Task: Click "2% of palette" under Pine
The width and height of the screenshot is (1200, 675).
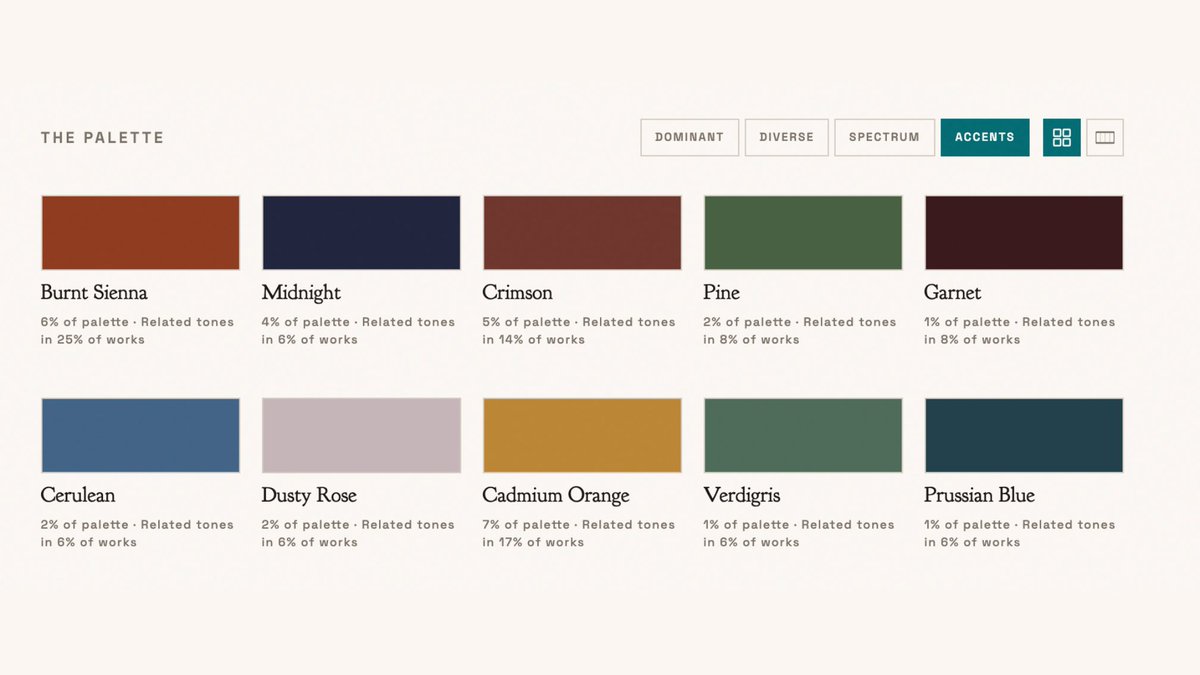Action: 747,322
